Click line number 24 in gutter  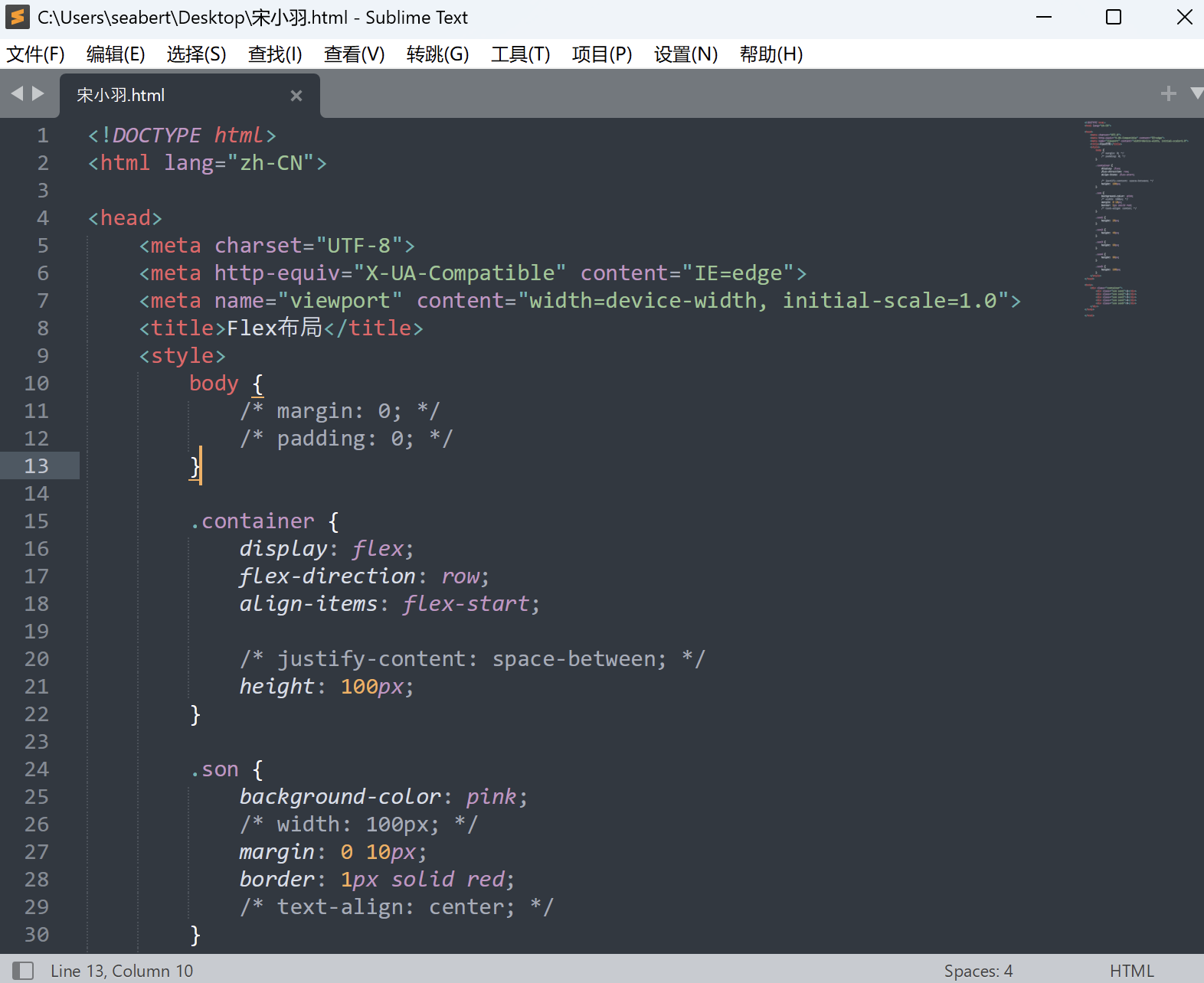tap(37, 769)
